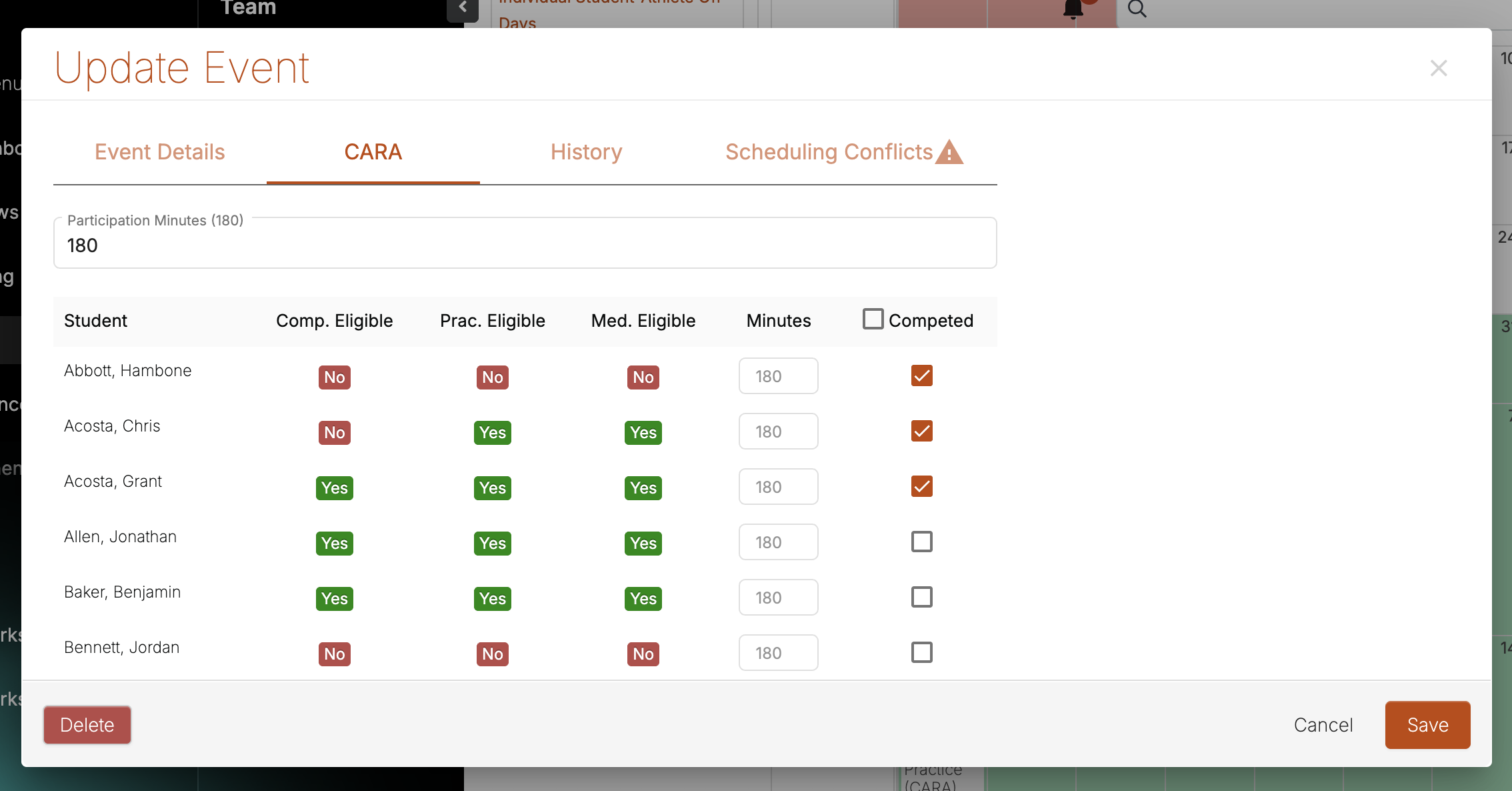Viewport: 1512px width, 791px height.
Task: Save the event changes
Action: click(x=1427, y=725)
